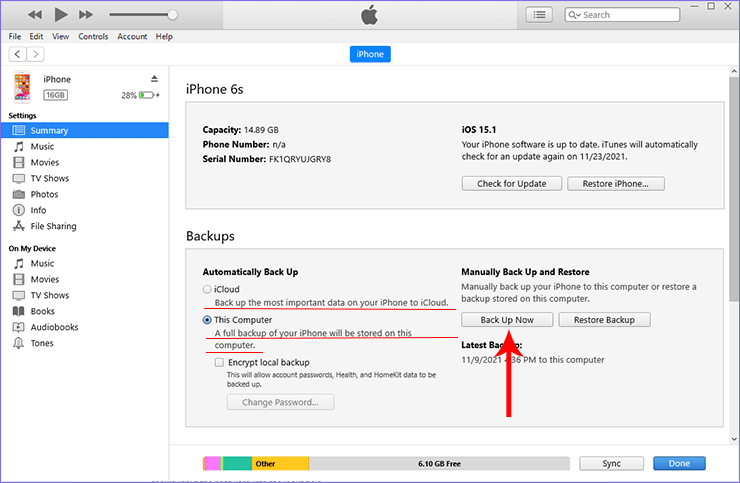The image size is (740, 483).
Task: Open the View menu
Action: point(60,36)
